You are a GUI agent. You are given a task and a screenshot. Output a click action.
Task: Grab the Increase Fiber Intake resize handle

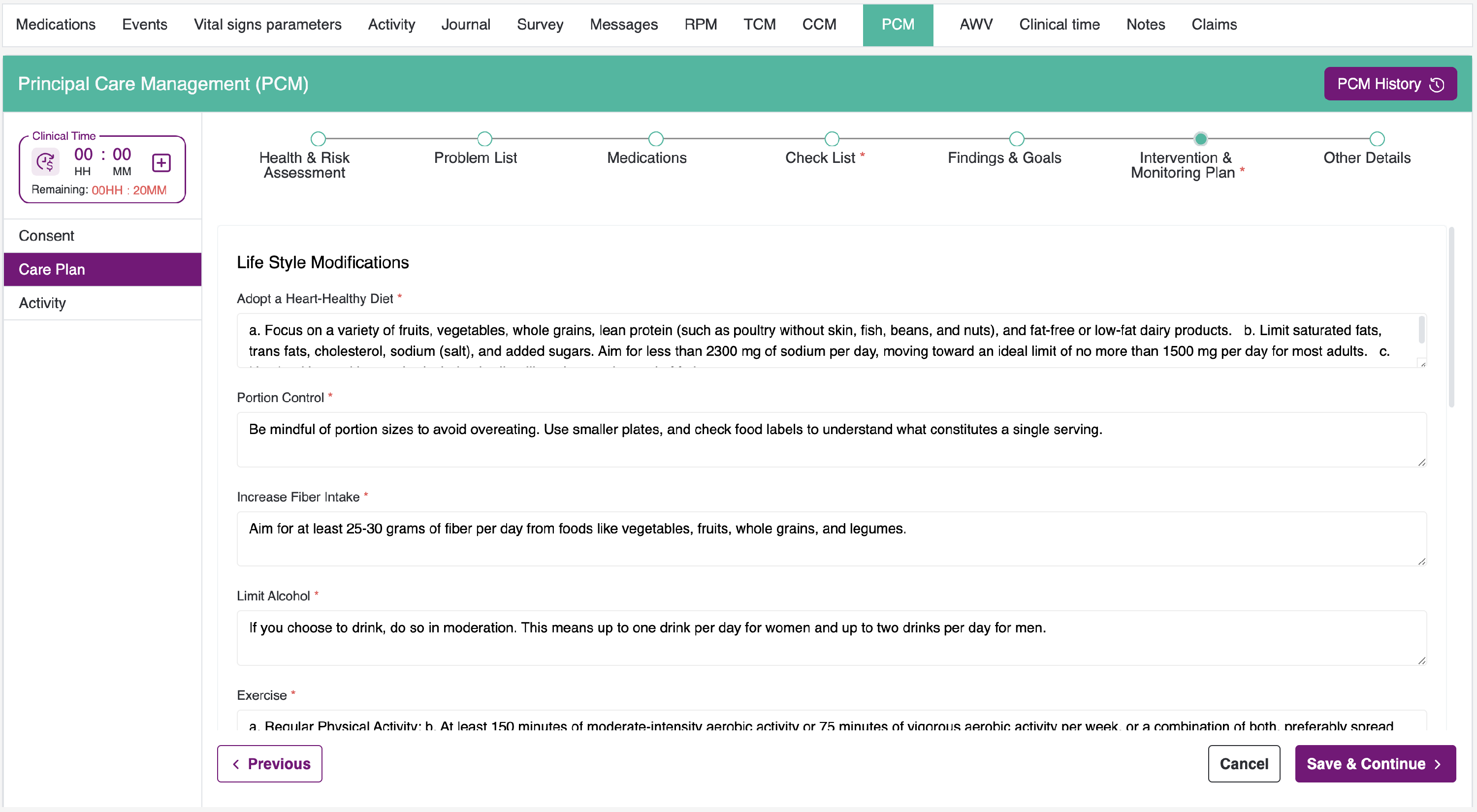tap(1421, 562)
